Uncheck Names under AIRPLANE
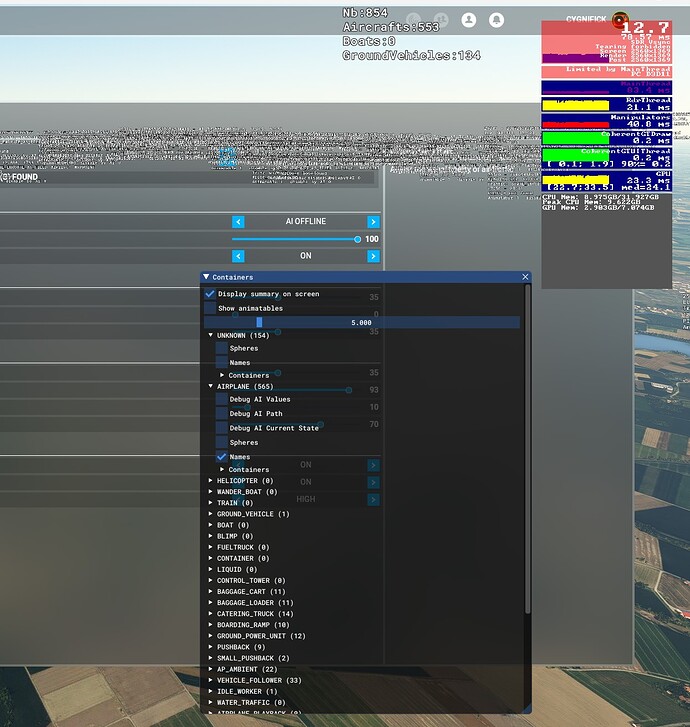The height and width of the screenshot is (727, 690). [222, 457]
